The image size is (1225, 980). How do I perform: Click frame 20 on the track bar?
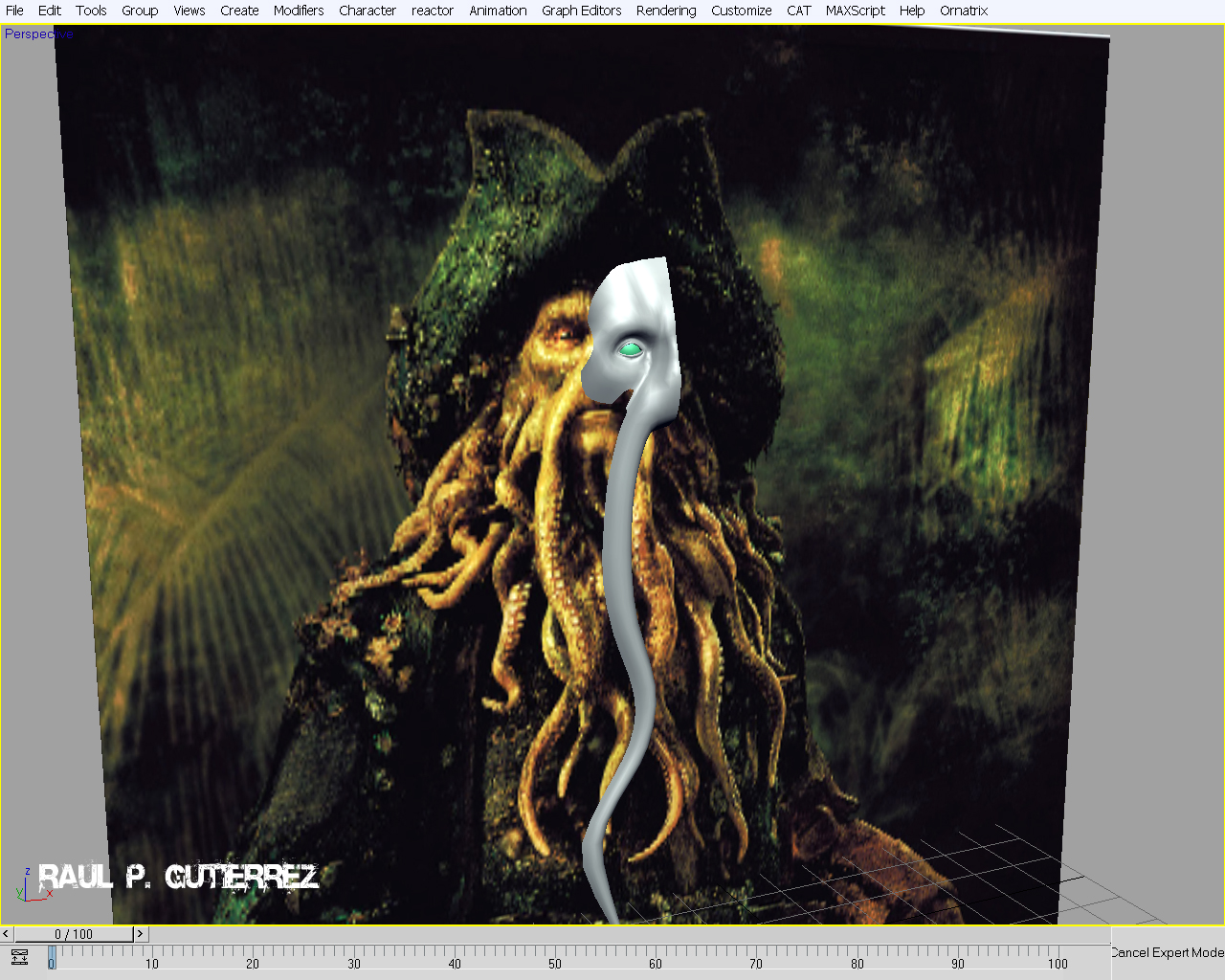[x=253, y=963]
